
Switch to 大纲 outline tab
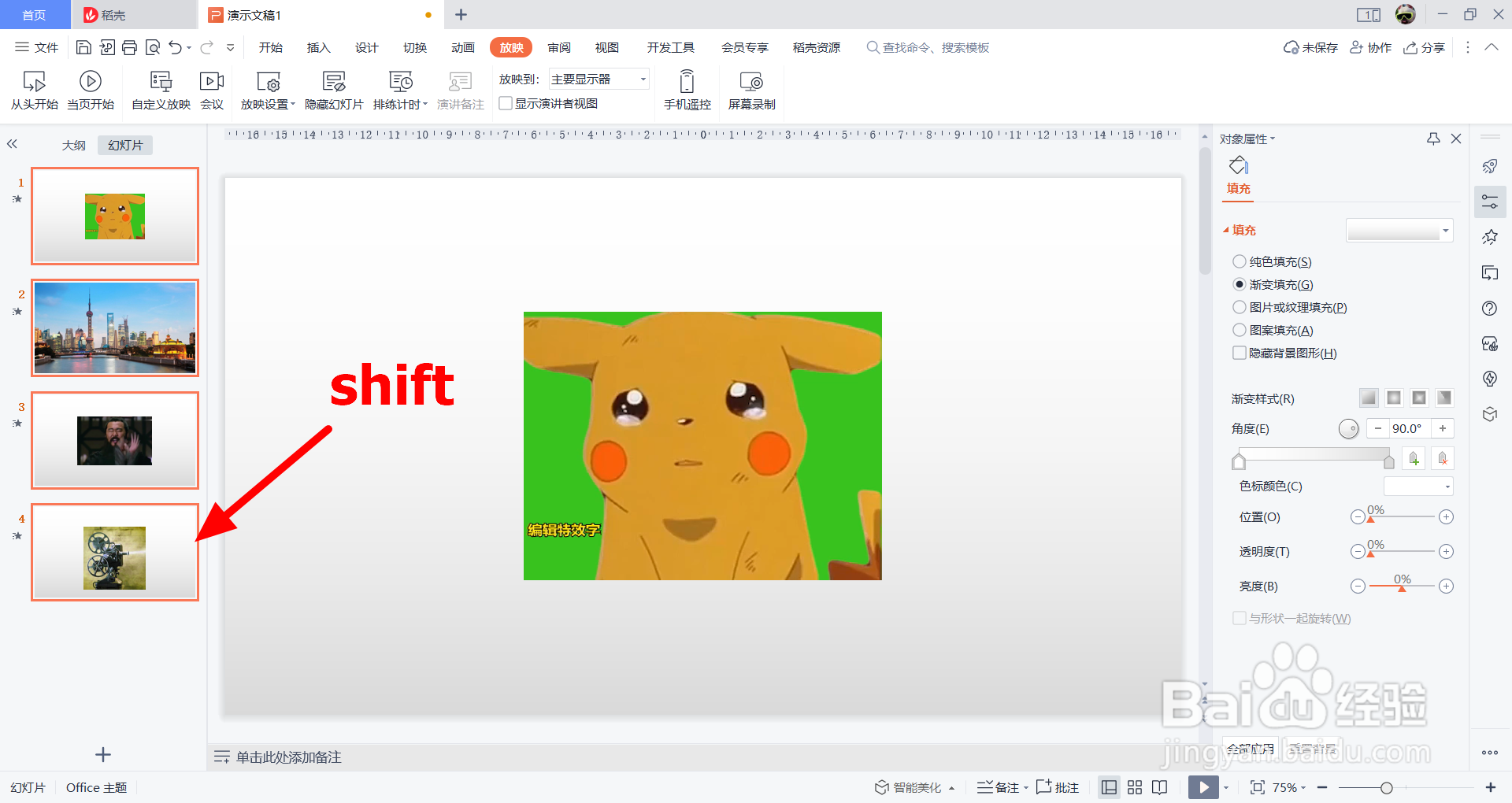coord(74,145)
